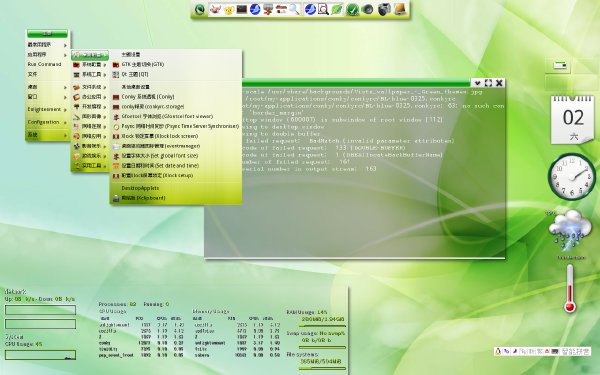Maximize the terminal window
The height and width of the screenshot is (375, 600).
tap(488, 83)
